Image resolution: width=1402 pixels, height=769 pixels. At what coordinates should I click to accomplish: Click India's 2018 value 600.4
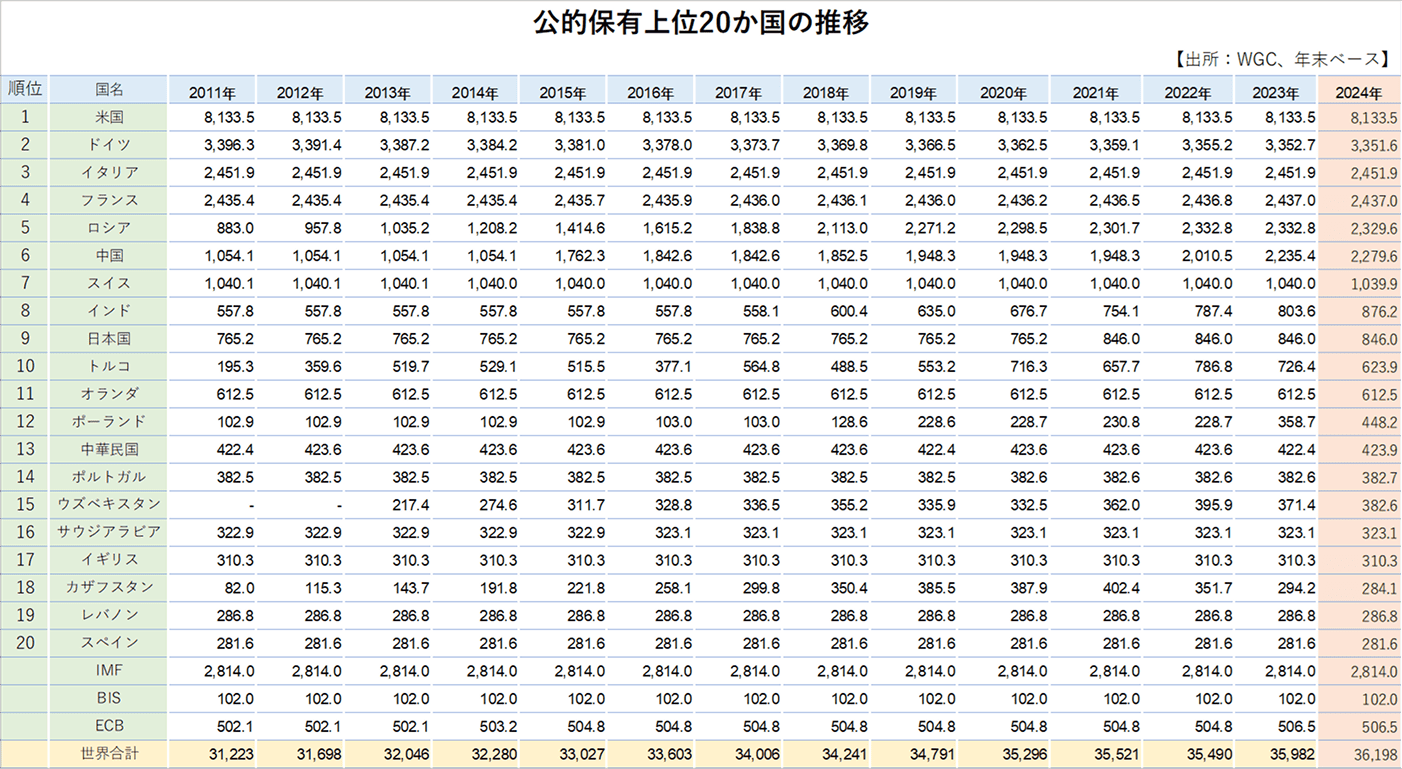tap(850, 312)
